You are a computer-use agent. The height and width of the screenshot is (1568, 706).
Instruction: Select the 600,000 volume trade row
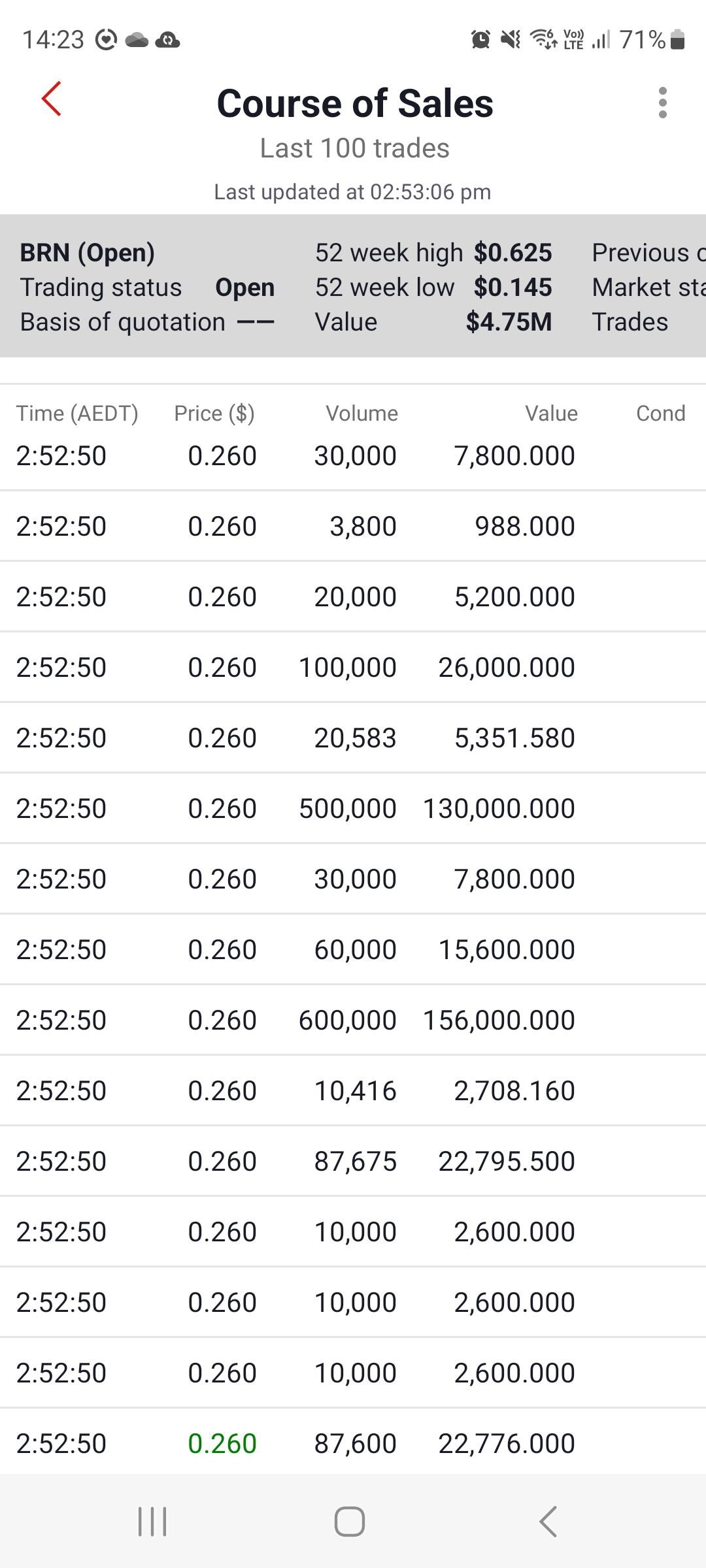tap(353, 1021)
